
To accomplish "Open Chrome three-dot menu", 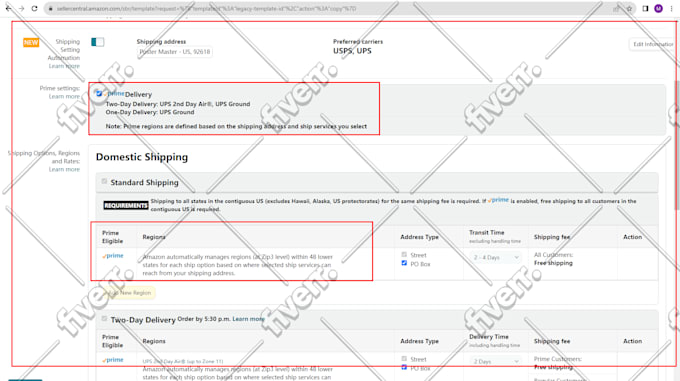I will (671, 9).
